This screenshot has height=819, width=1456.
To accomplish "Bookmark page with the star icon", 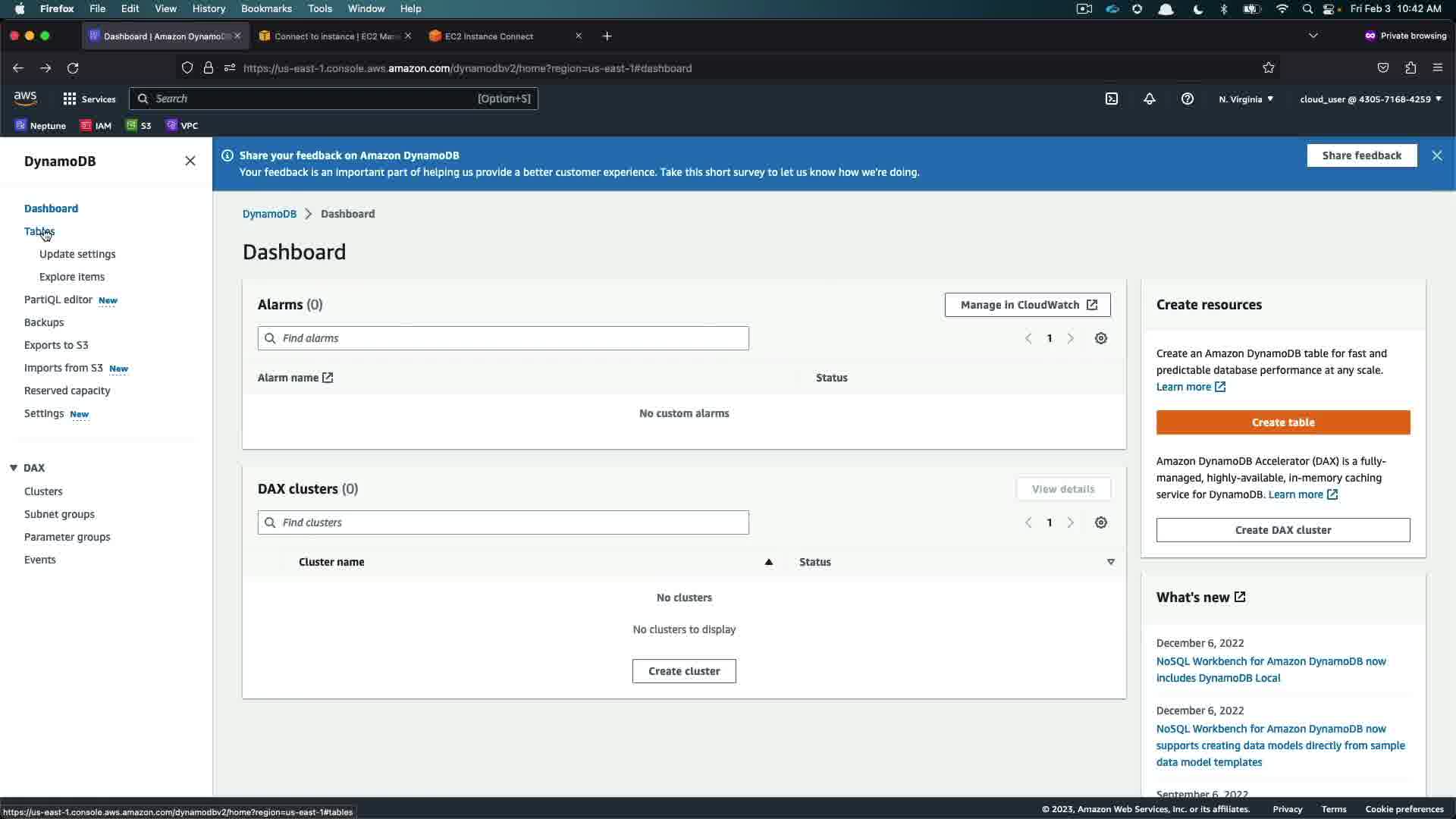I will (x=1269, y=67).
